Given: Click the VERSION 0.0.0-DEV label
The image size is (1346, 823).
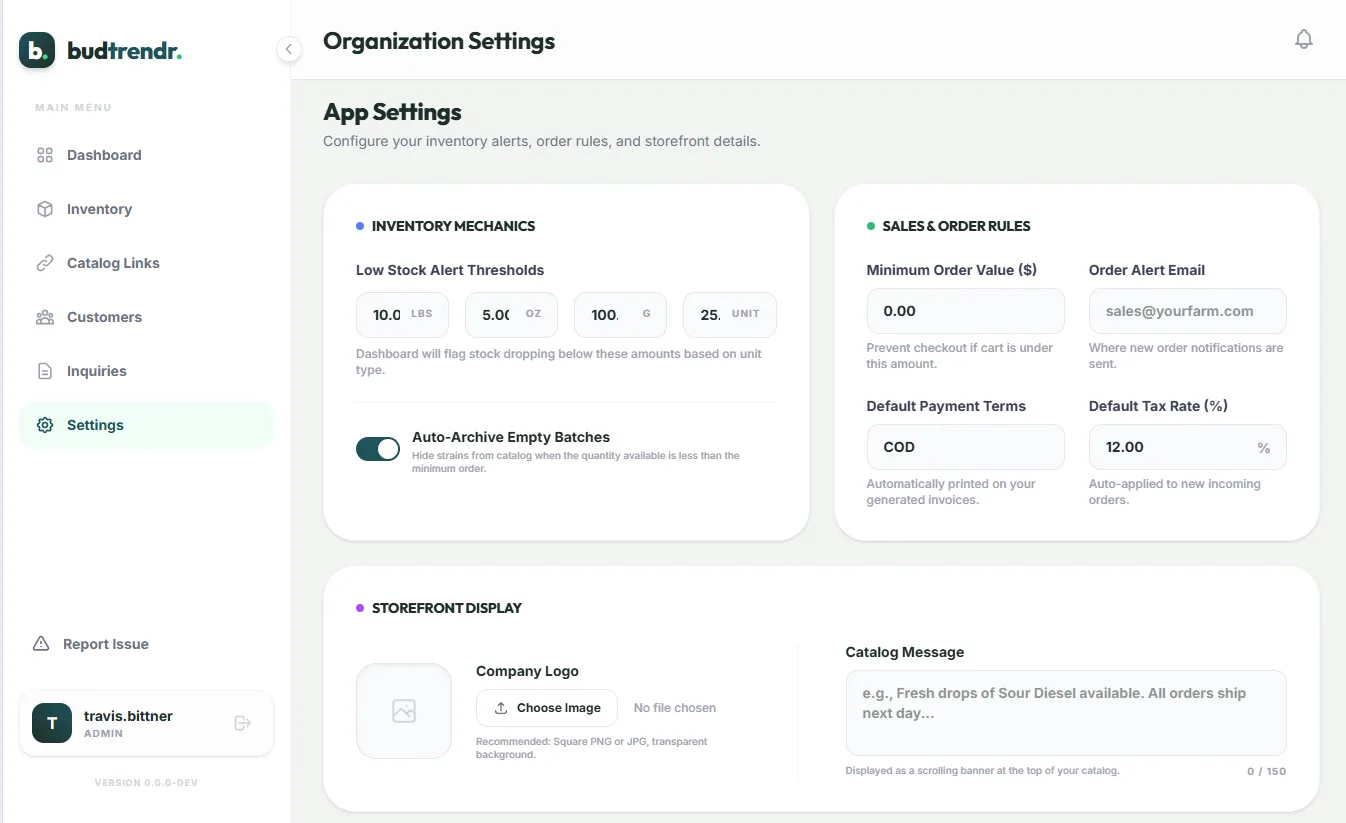Looking at the screenshot, I should (146, 783).
